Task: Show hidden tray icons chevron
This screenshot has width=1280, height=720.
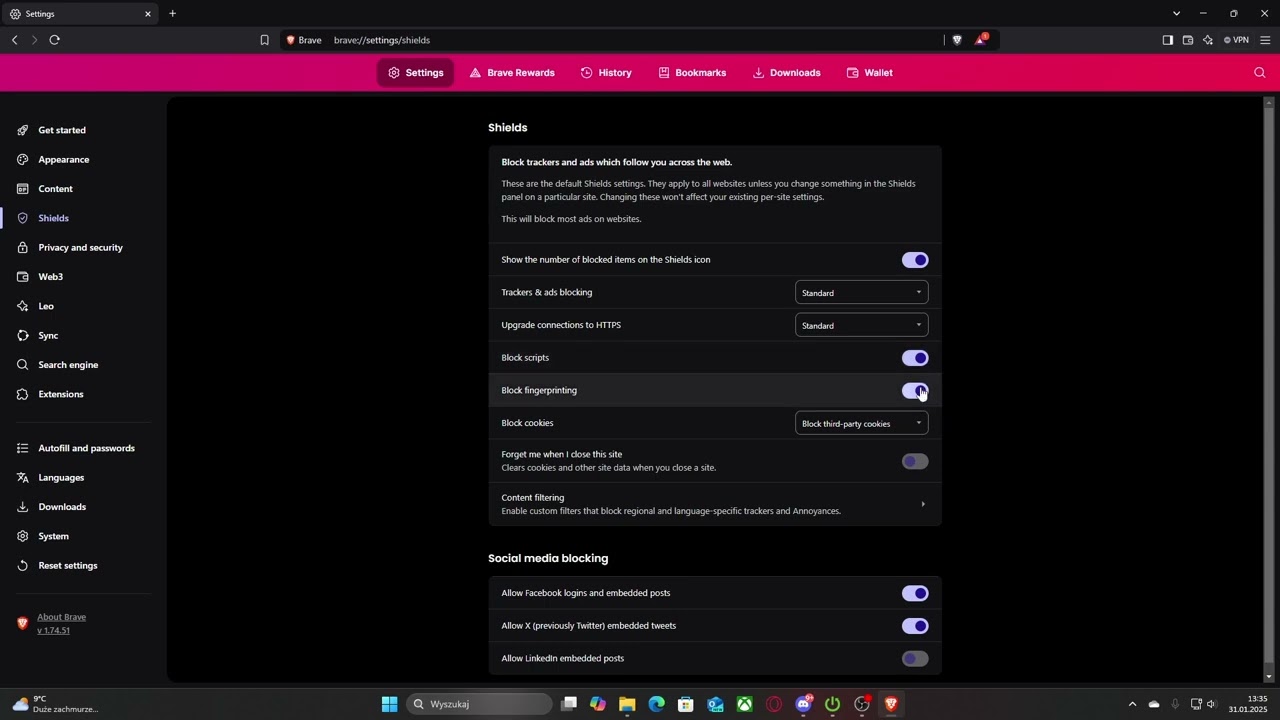Action: [x=1132, y=704]
